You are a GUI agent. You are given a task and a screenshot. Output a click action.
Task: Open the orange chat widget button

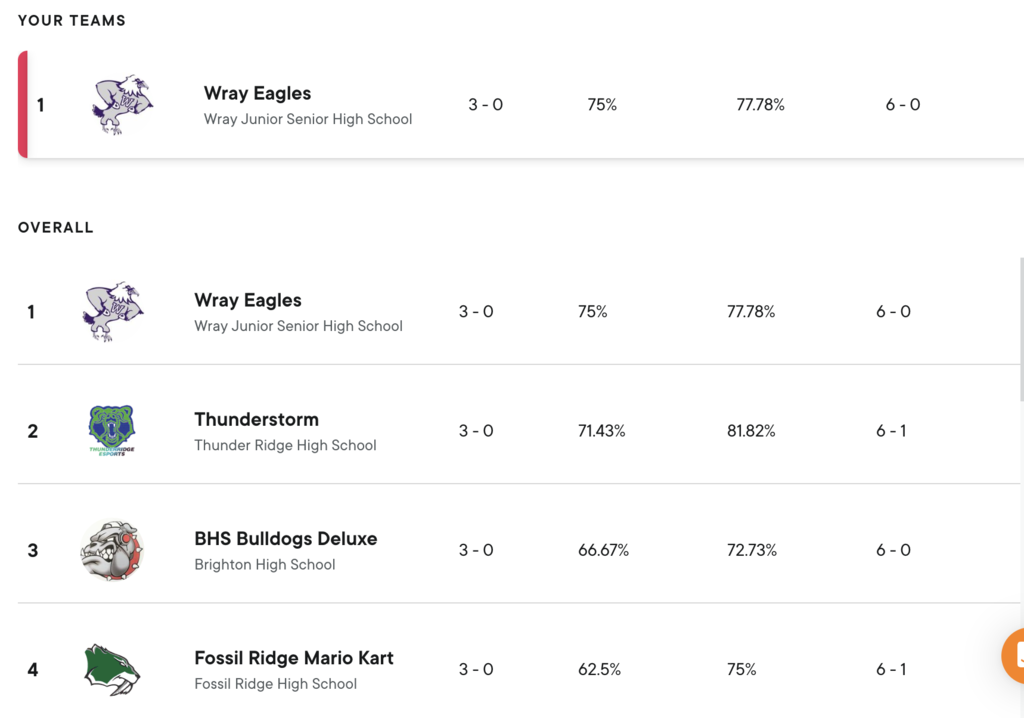pyautogui.click(x=1012, y=656)
